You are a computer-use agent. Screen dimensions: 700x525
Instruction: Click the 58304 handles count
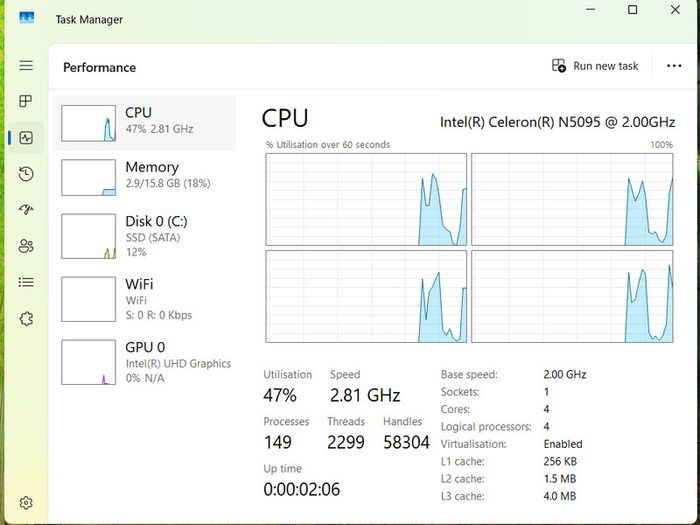406,442
